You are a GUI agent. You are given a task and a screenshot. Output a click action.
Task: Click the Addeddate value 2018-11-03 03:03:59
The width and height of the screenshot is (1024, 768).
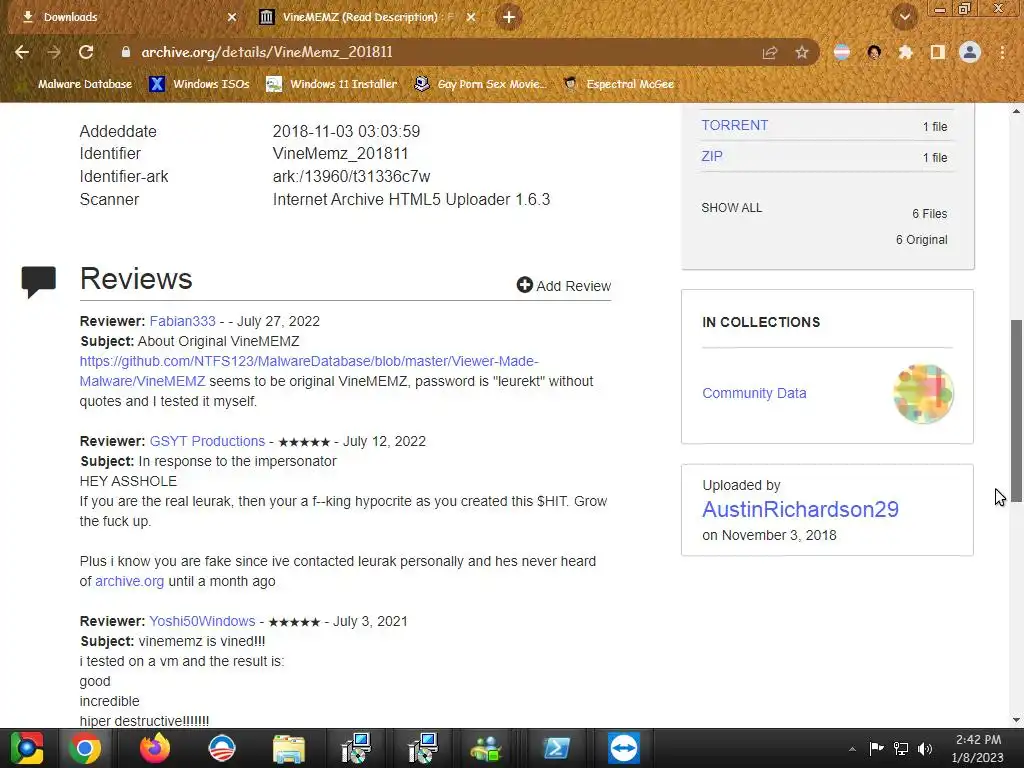tap(346, 131)
